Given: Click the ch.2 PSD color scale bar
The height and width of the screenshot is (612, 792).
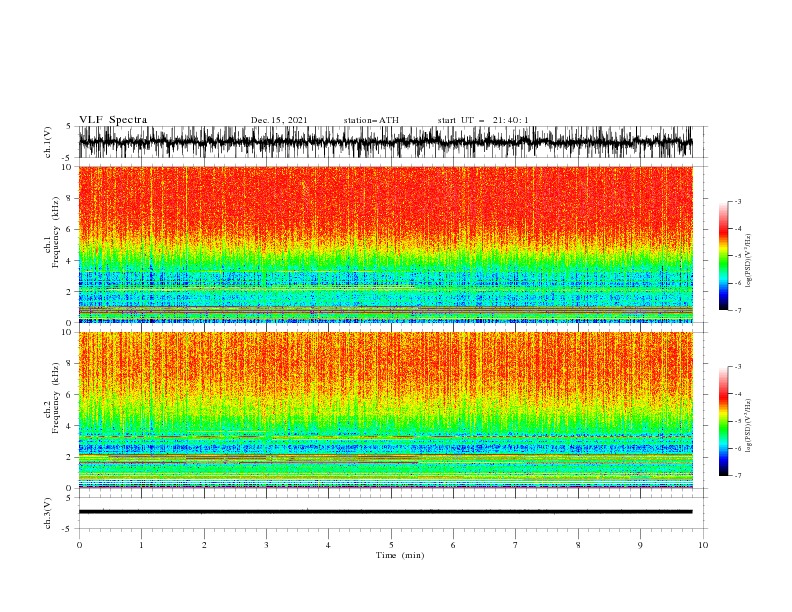Looking at the screenshot, I should point(723,421).
